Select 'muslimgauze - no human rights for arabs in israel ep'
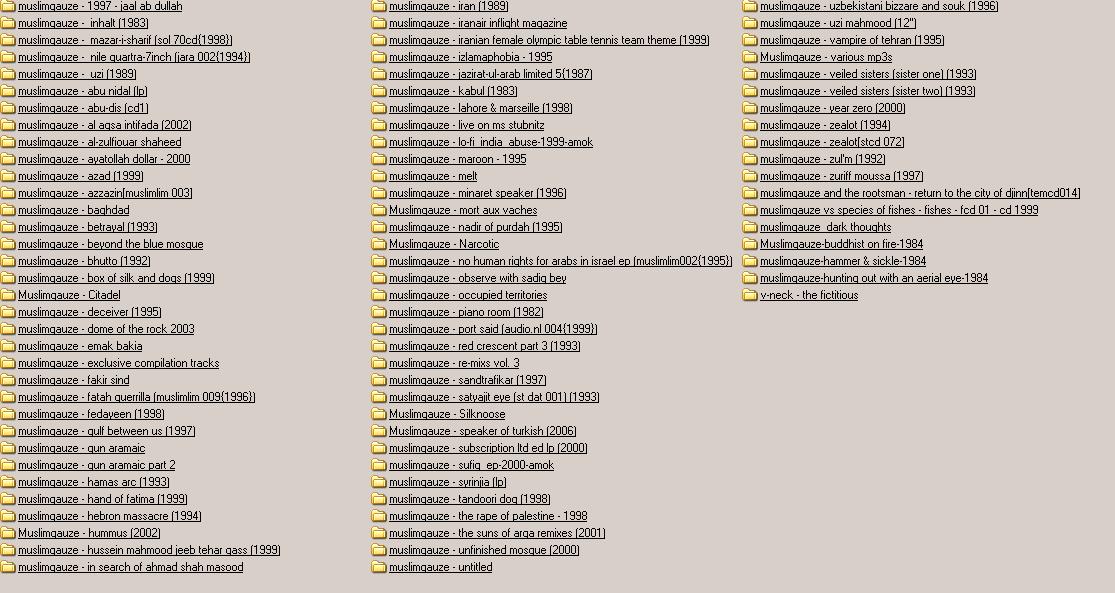Viewport: 1115px width, 593px height. [x=560, y=261]
